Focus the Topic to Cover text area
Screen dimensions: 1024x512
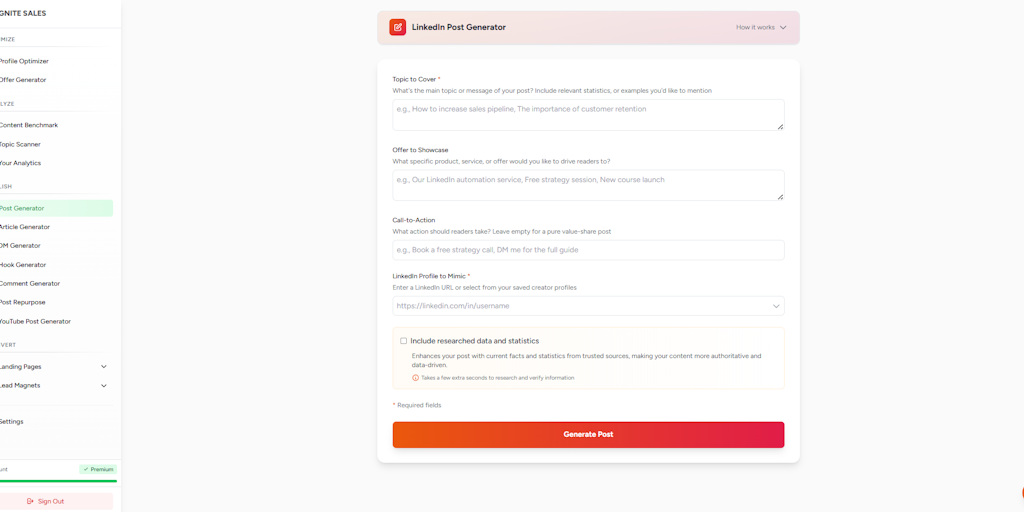588,115
